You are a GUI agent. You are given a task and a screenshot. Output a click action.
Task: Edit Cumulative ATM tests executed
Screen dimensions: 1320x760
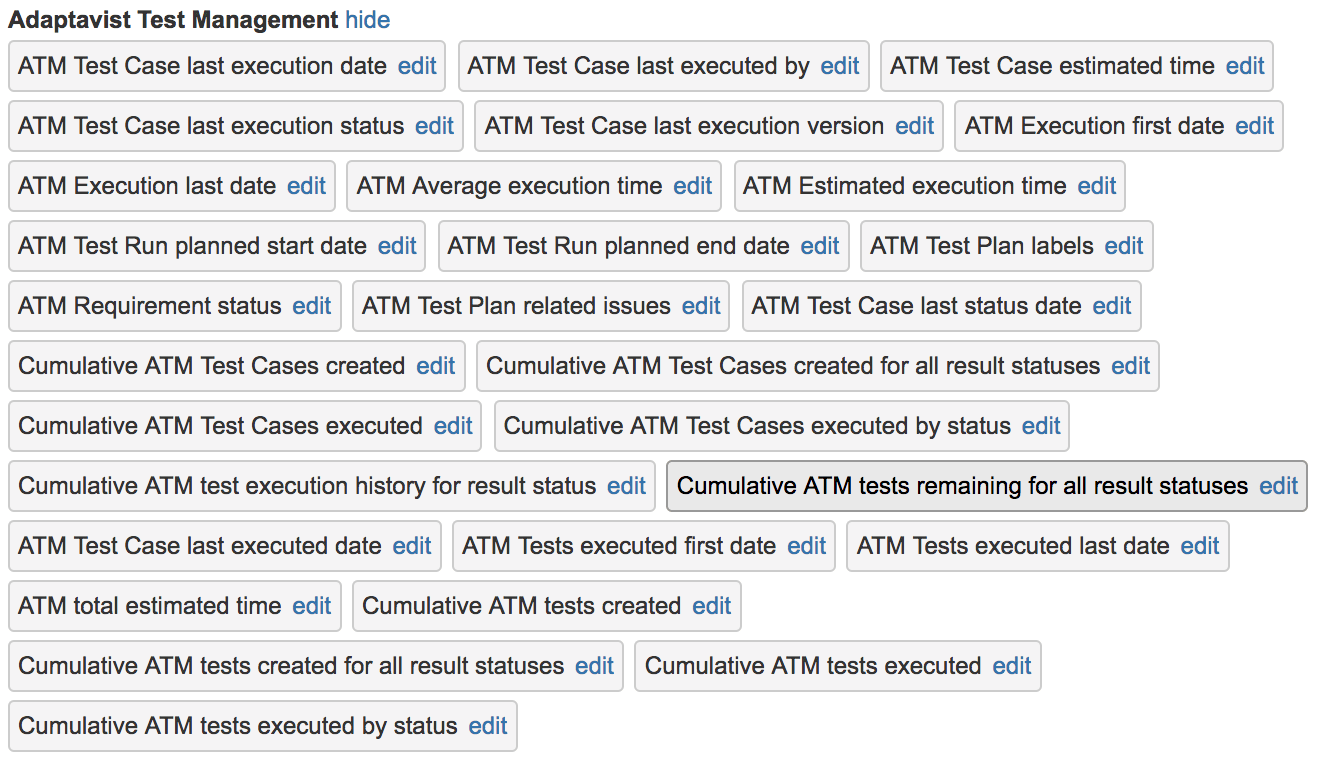coord(1012,666)
